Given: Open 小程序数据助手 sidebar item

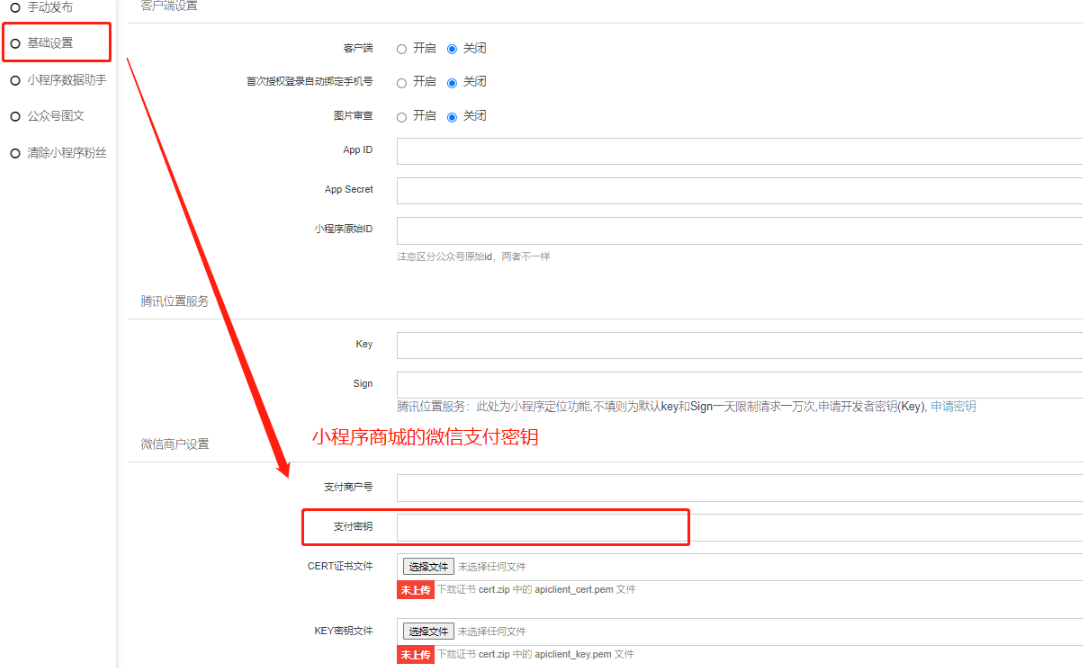Looking at the screenshot, I should (66, 80).
